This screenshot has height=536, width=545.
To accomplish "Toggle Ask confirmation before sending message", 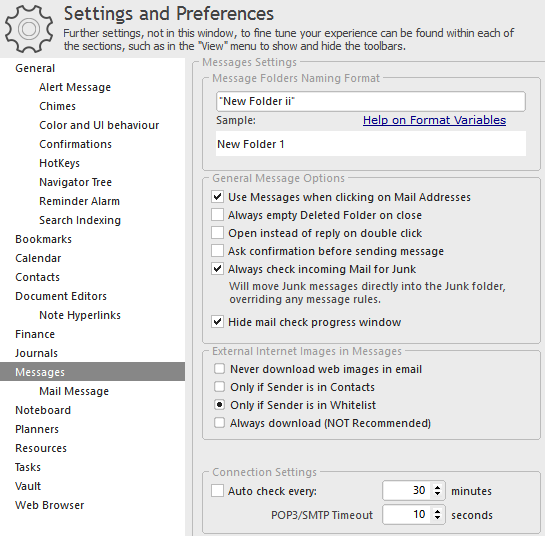I will pos(218,251).
